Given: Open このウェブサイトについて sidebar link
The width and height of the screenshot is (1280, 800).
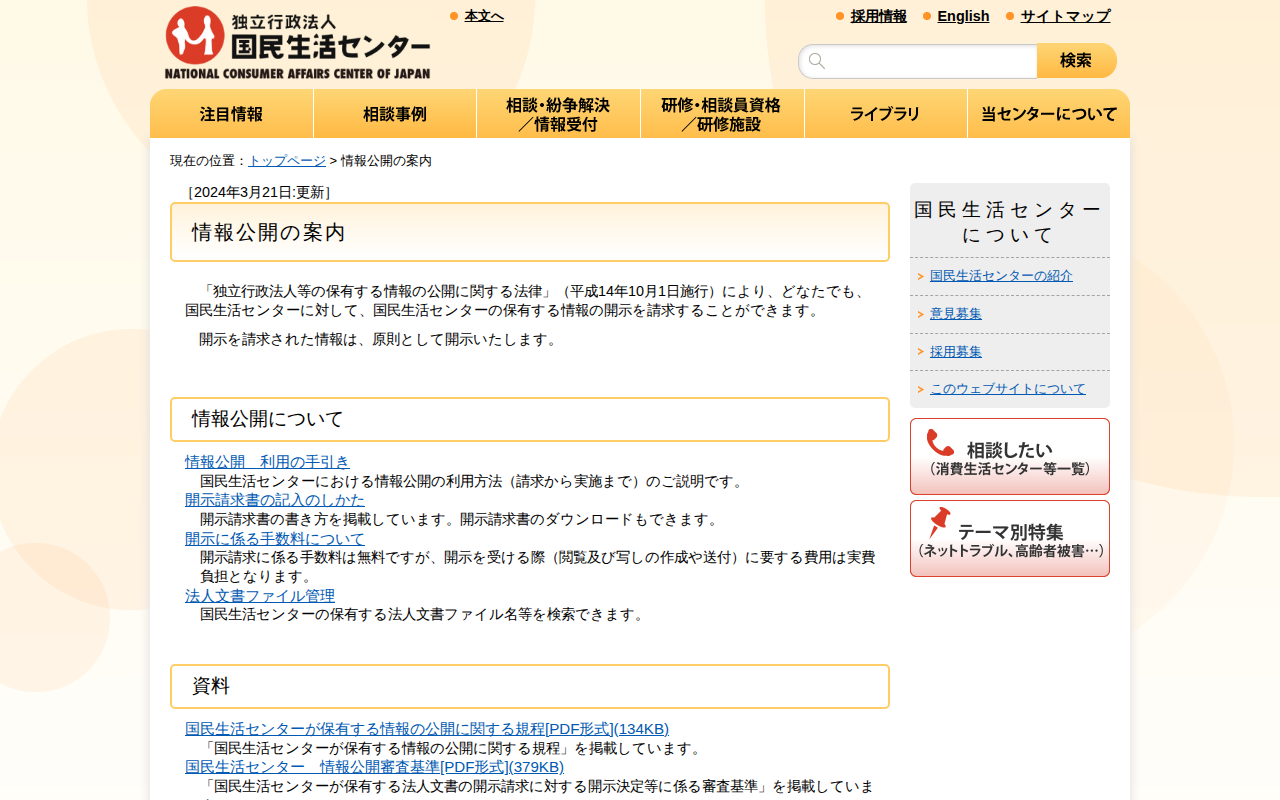Looking at the screenshot, I should pos(1008,389).
